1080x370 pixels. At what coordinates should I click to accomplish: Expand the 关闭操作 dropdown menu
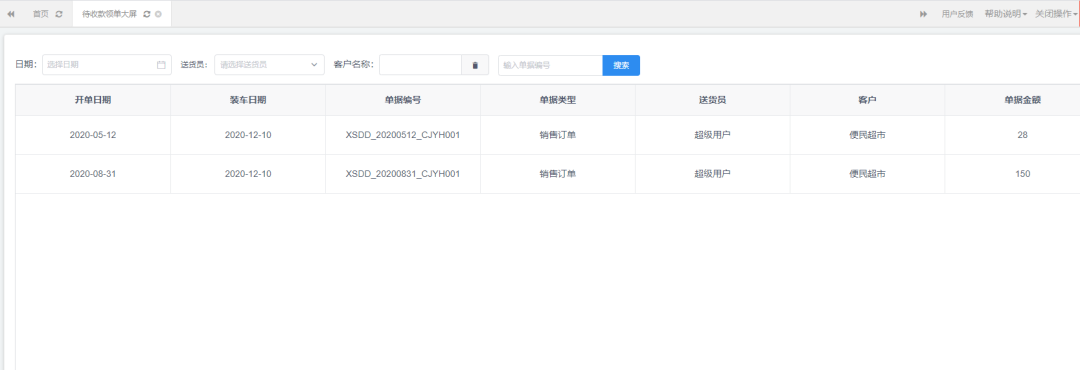tap(1056, 14)
